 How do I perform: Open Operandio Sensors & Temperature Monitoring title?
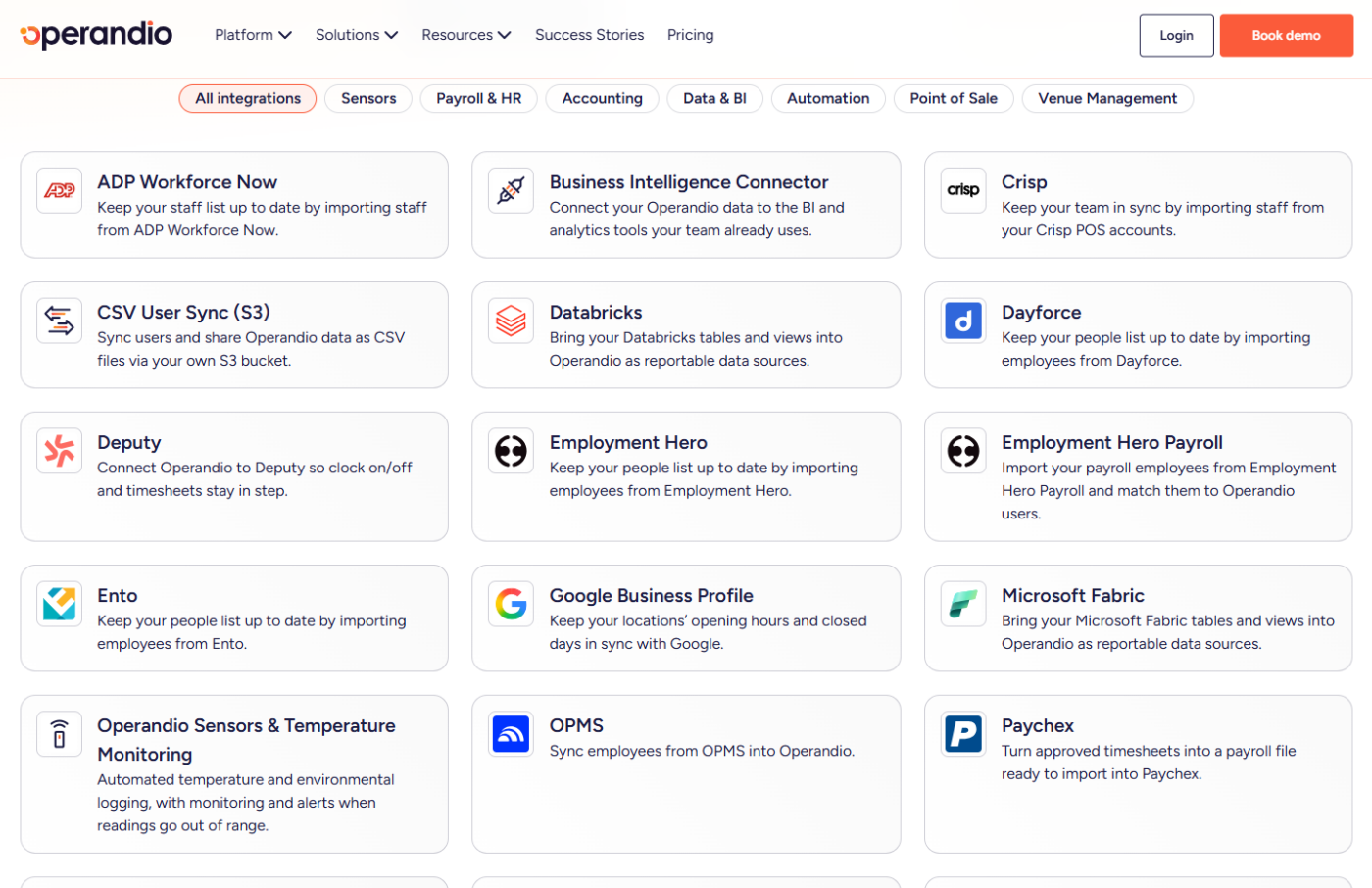[x=246, y=740]
